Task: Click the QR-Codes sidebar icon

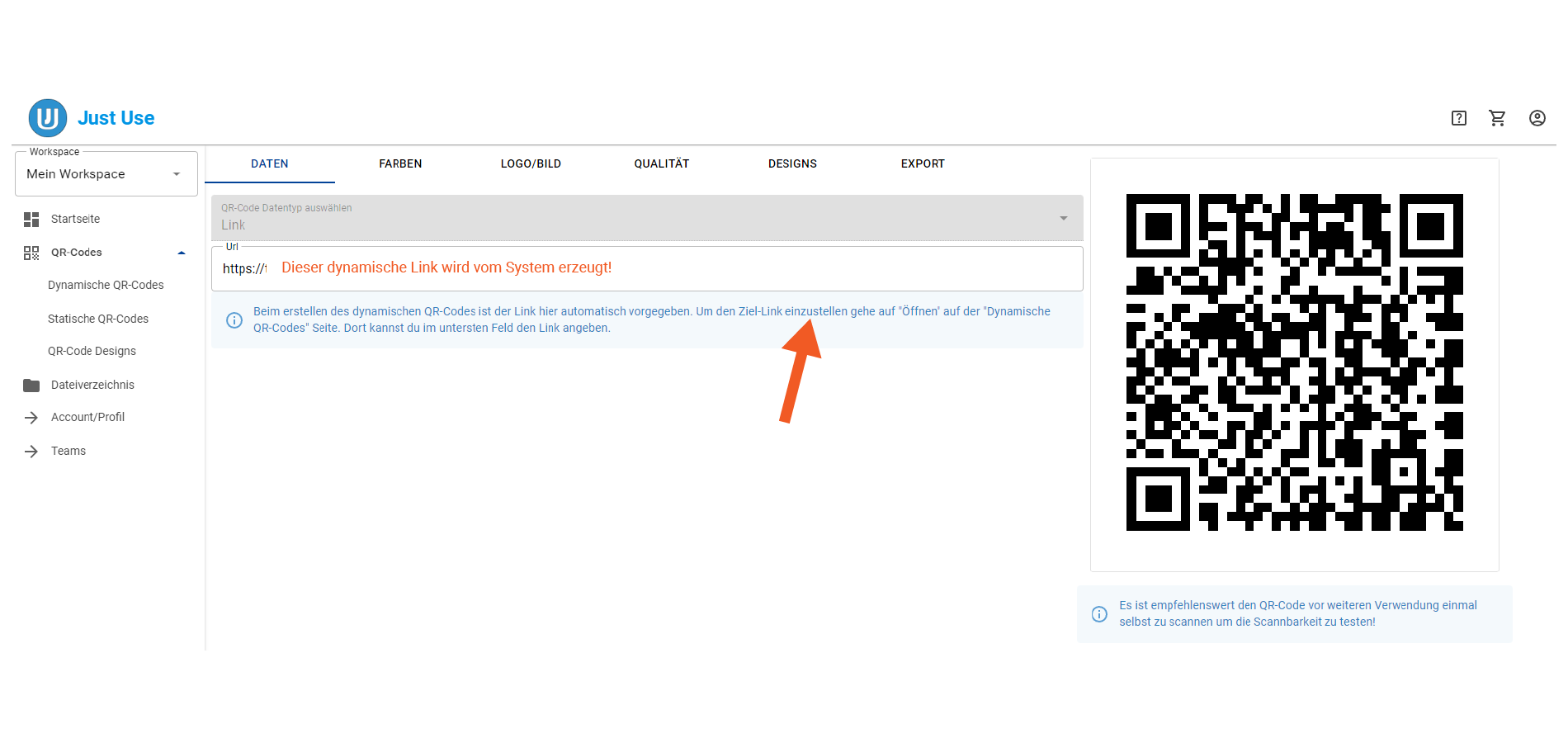Action: (x=31, y=253)
